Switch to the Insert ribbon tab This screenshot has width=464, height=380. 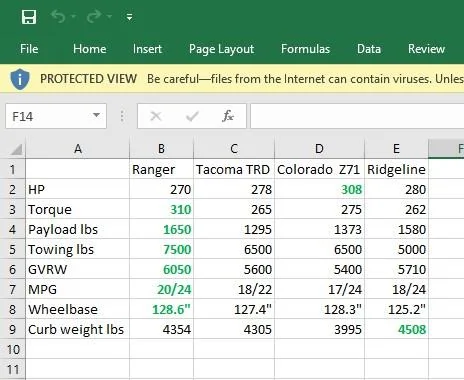[x=147, y=49]
